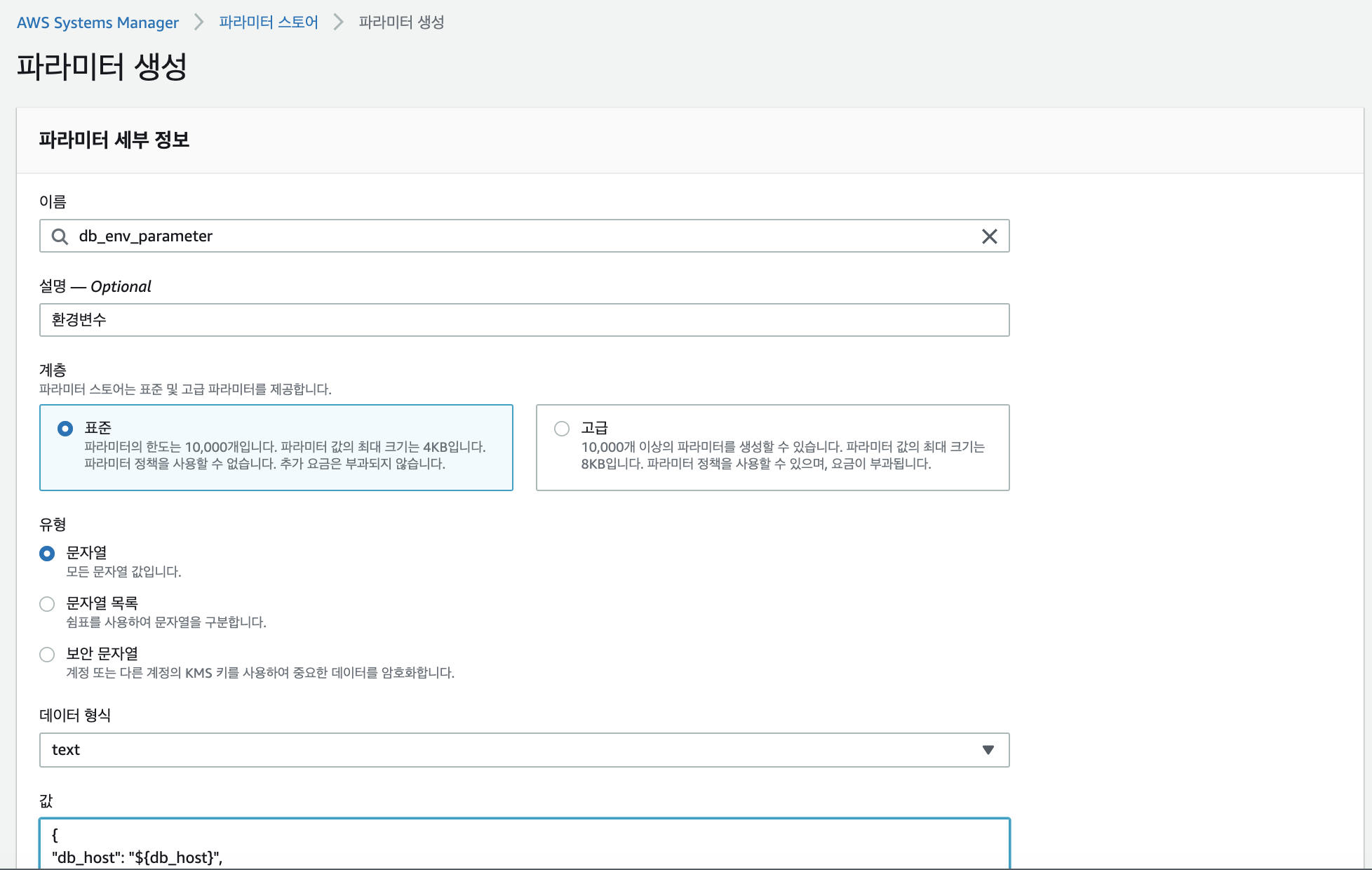Click the 파라미터 세부 정보 section header

pos(114,140)
